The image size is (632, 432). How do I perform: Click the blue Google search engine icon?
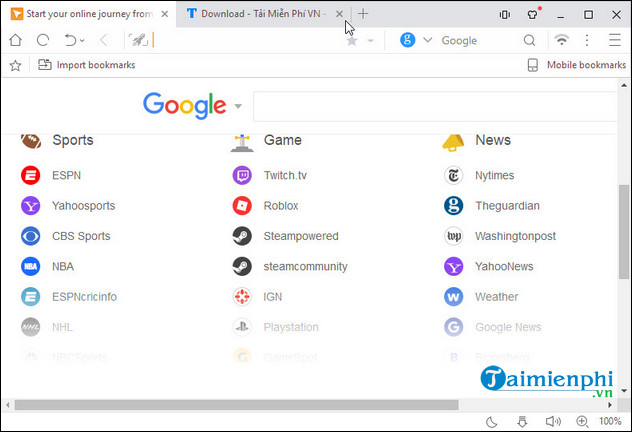tap(407, 40)
